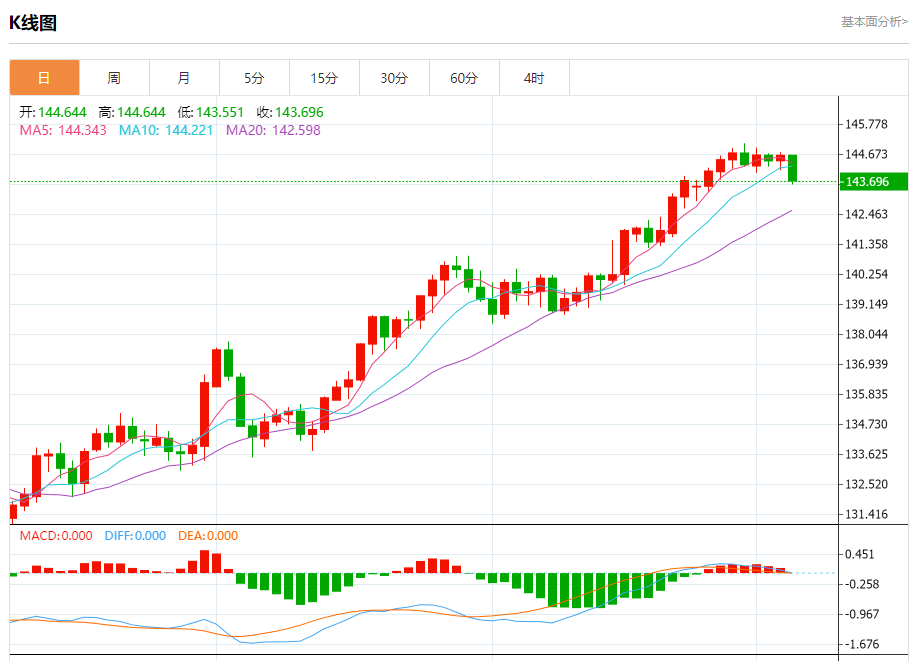The image size is (917, 661).
Task: Click the latest large green candlestick
Action: pos(792,168)
